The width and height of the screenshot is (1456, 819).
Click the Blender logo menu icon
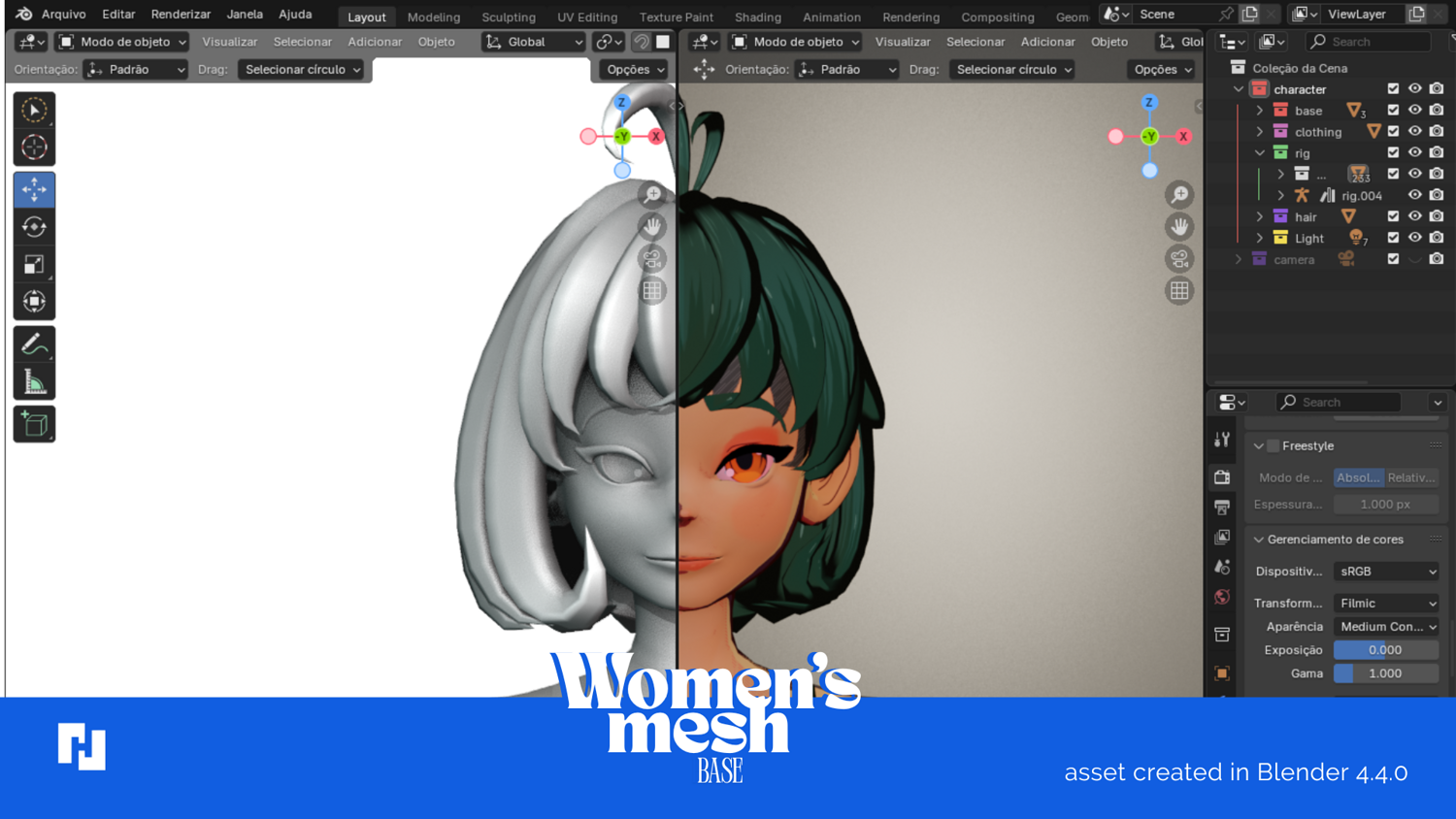click(23, 15)
